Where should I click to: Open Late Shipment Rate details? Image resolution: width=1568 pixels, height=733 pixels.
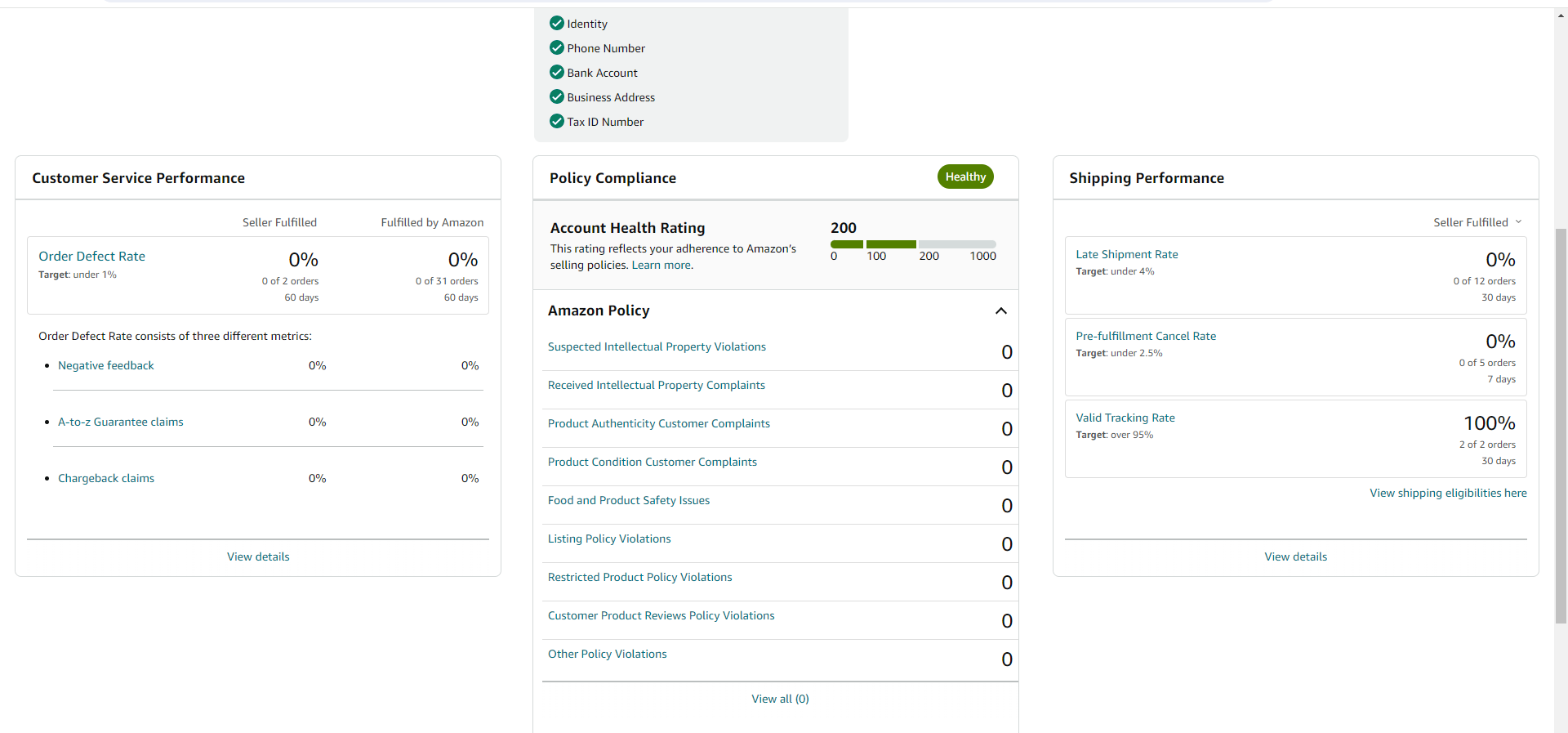click(x=1127, y=254)
